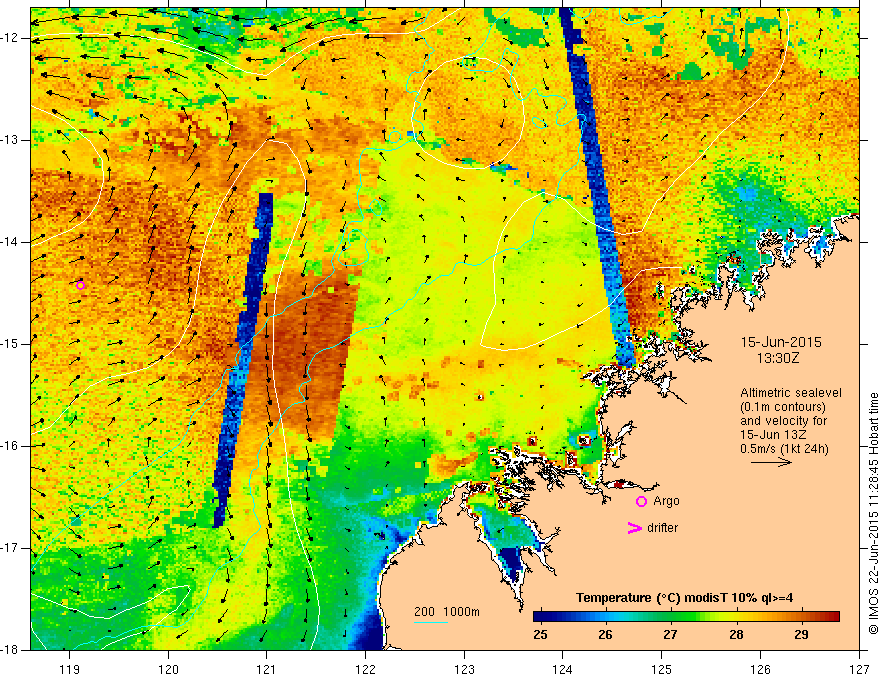This screenshot has width=880, height=680.
Task: Click the "28" color bar tick label
Action: [736, 635]
